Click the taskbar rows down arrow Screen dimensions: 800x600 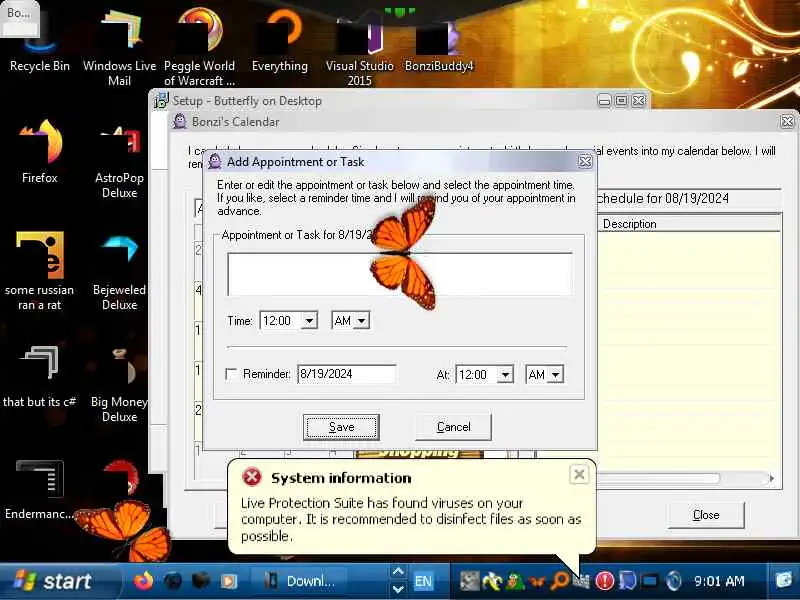tap(398, 589)
